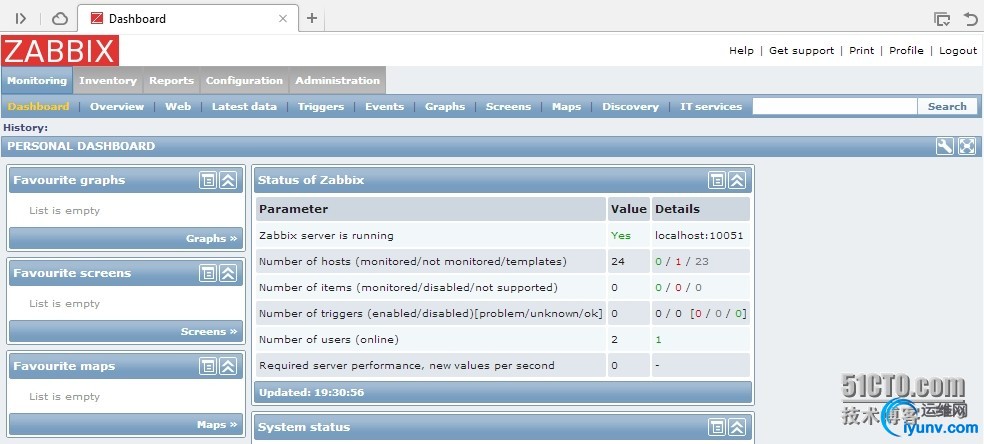Collapse the Favourite screens widget

(228, 273)
